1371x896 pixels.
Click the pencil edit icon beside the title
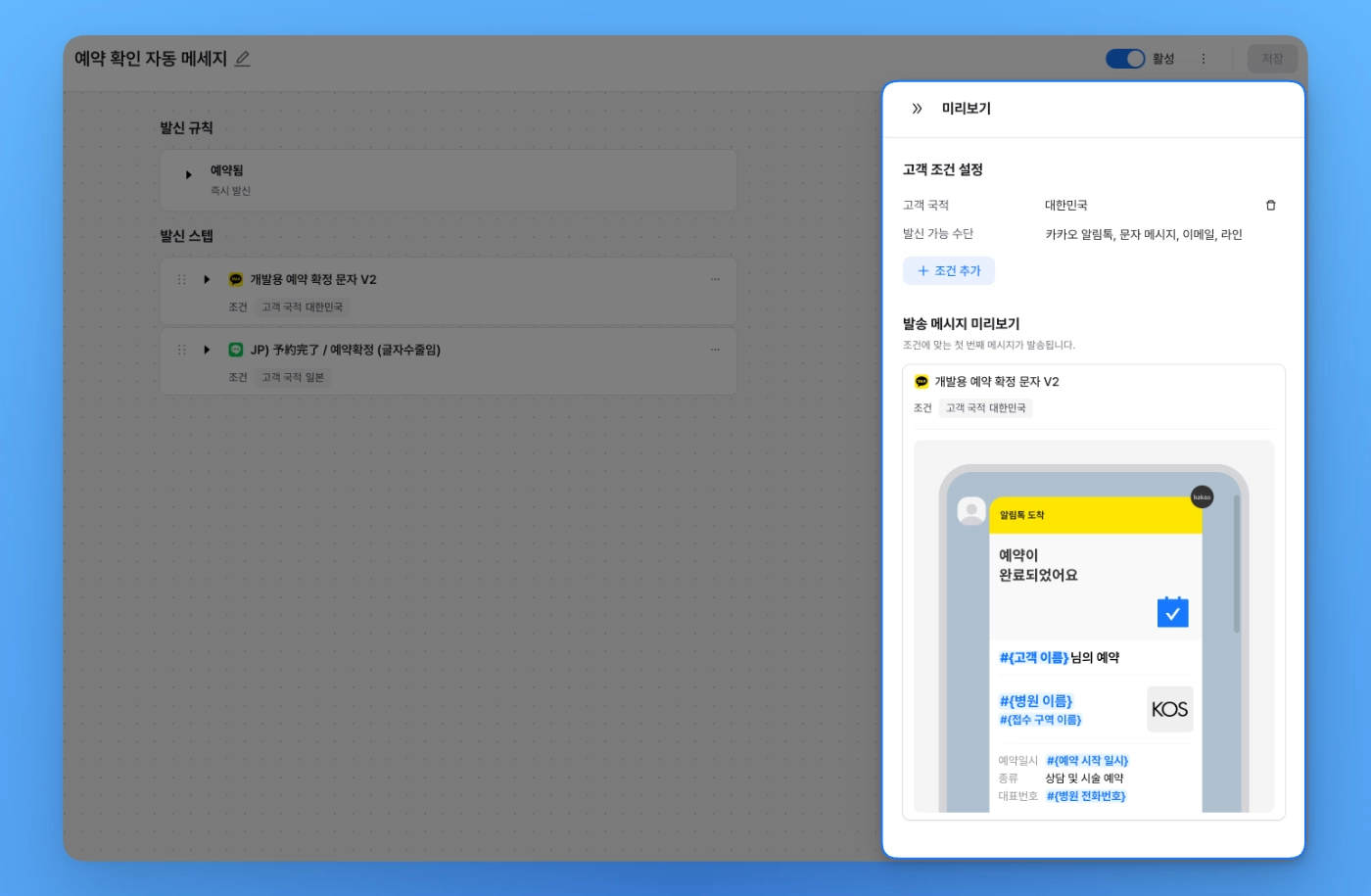(243, 59)
